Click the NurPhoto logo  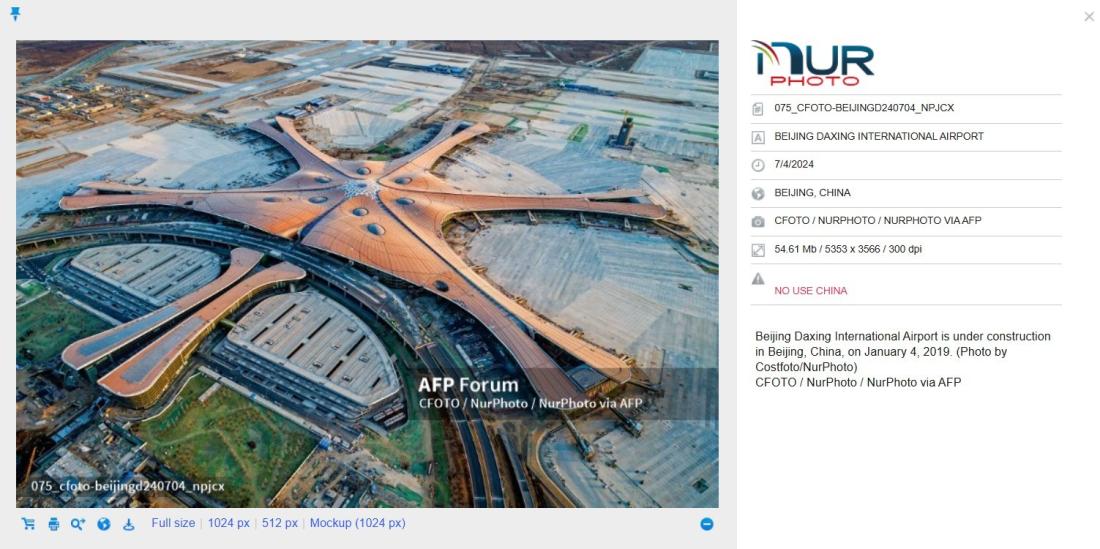click(813, 63)
